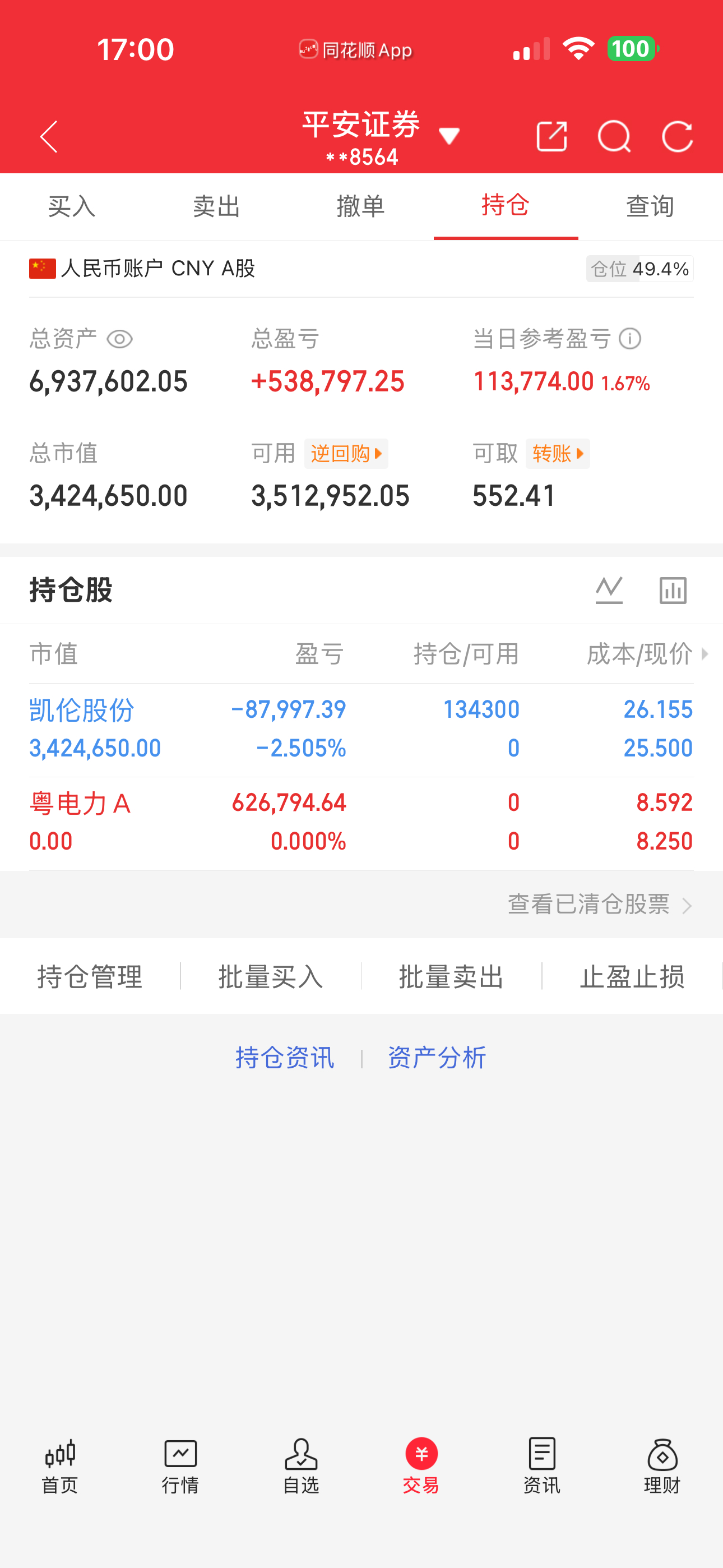
Task: Open info icon next to 当日参考盈亏
Action: click(x=630, y=338)
